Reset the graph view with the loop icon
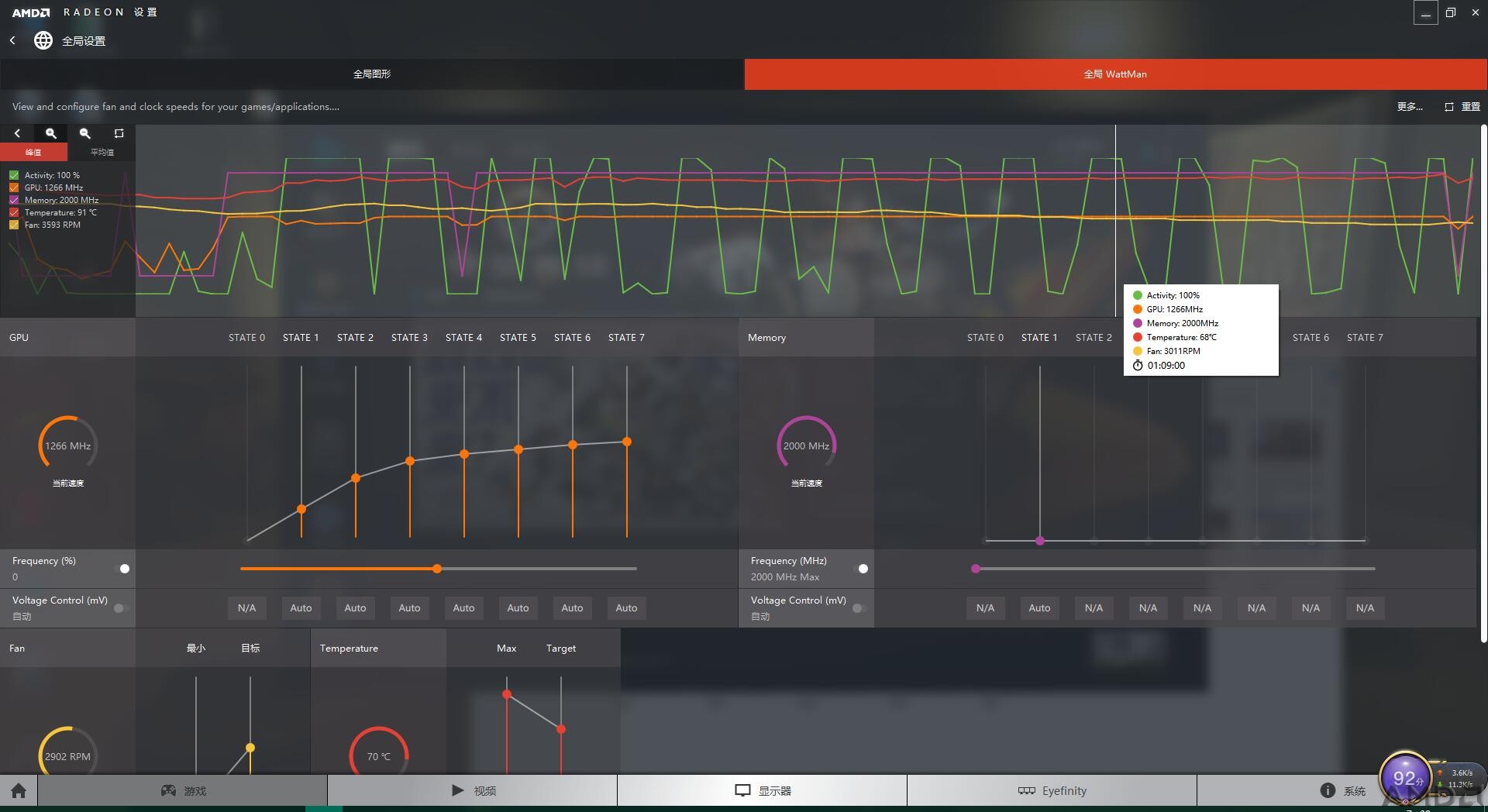Viewport: 1488px width, 812px height. click(x=119, y=133)
